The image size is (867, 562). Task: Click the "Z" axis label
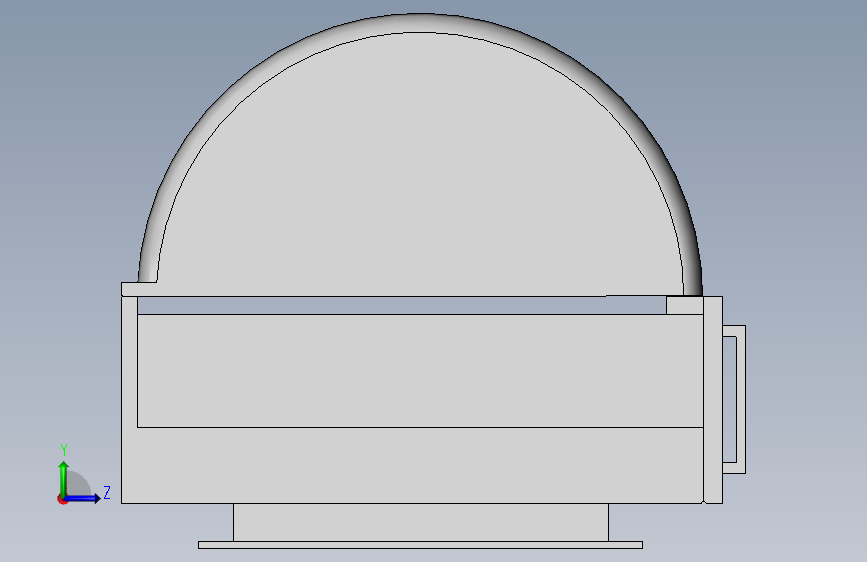tap(107, 492)
